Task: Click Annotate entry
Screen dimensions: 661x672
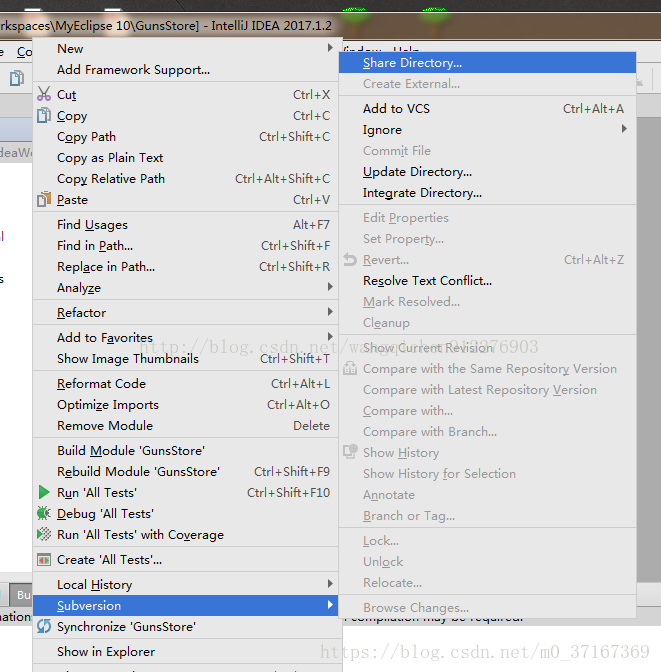Action: click(487, 494)
